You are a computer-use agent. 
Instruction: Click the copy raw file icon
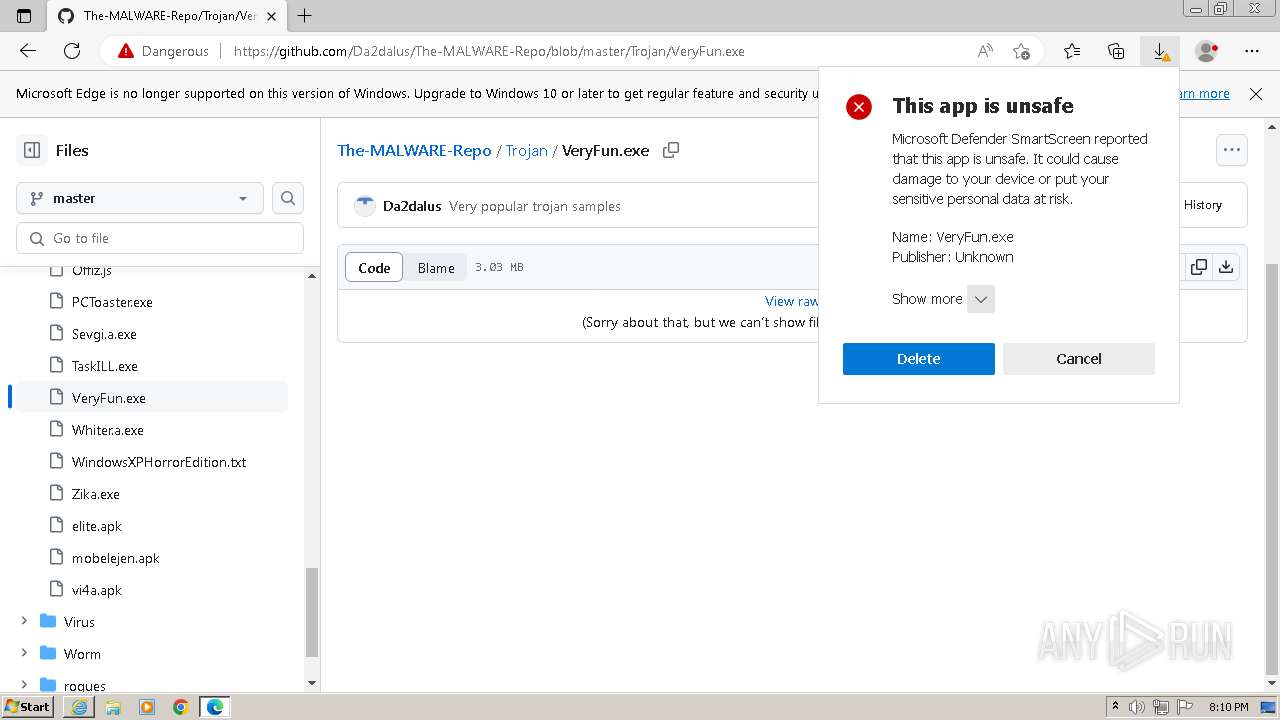point(1198,267)
